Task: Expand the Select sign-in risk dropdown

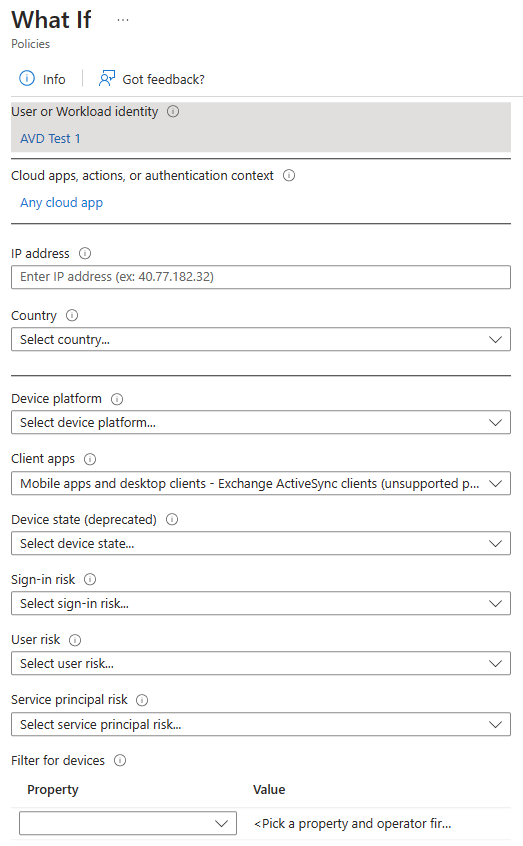Action: tap(261, 603)
